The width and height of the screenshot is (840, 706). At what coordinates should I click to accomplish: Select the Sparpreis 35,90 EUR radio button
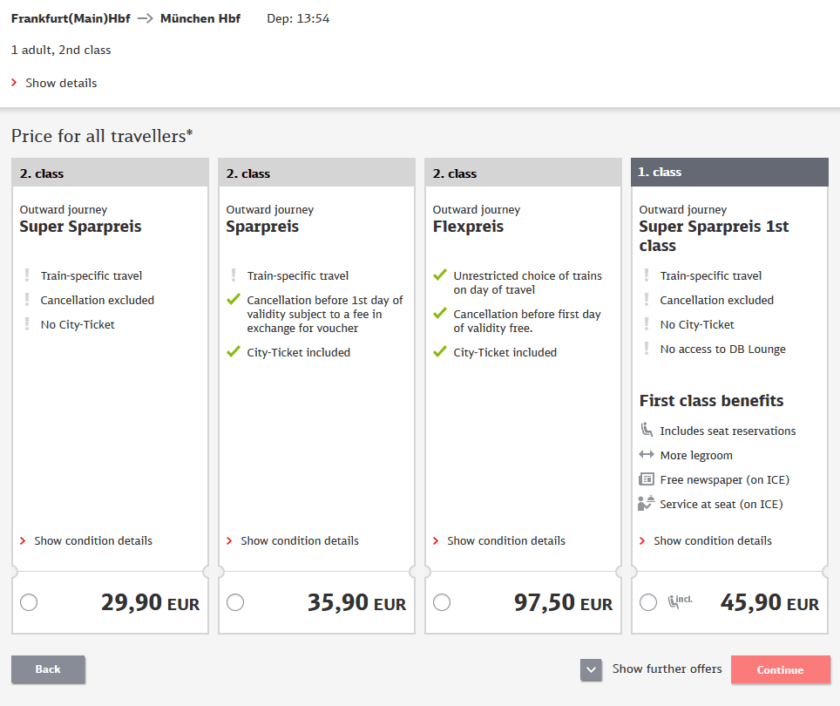pos(235,602)
